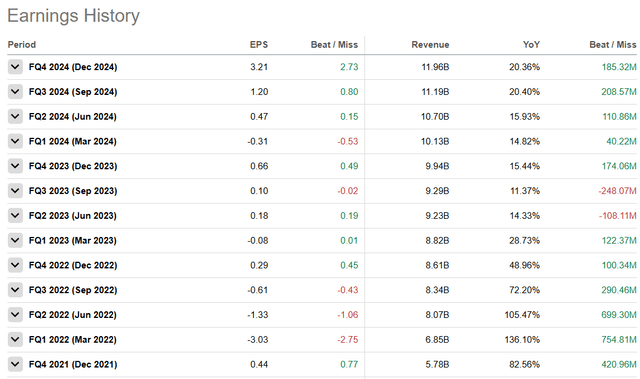Image resolution: width=640 pixels, height=379 pixels.
Task: Select the YoY column header
Action: (531, 45)
